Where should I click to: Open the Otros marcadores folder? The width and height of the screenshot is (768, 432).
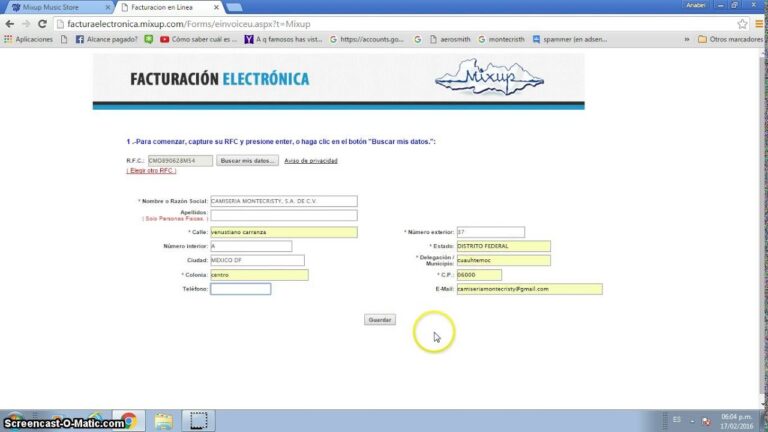point(730,39)
